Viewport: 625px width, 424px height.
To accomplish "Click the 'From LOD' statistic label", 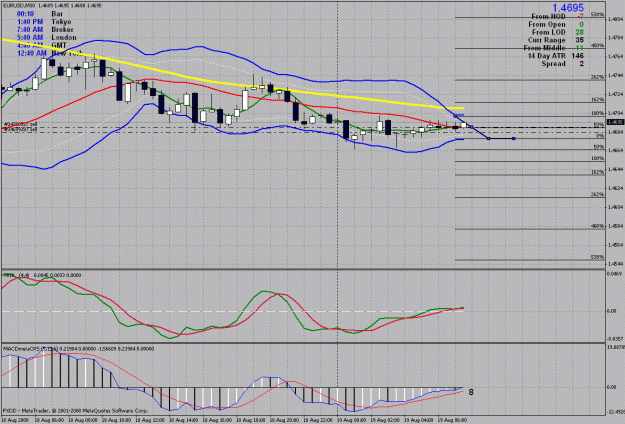I will click(548, 32).
